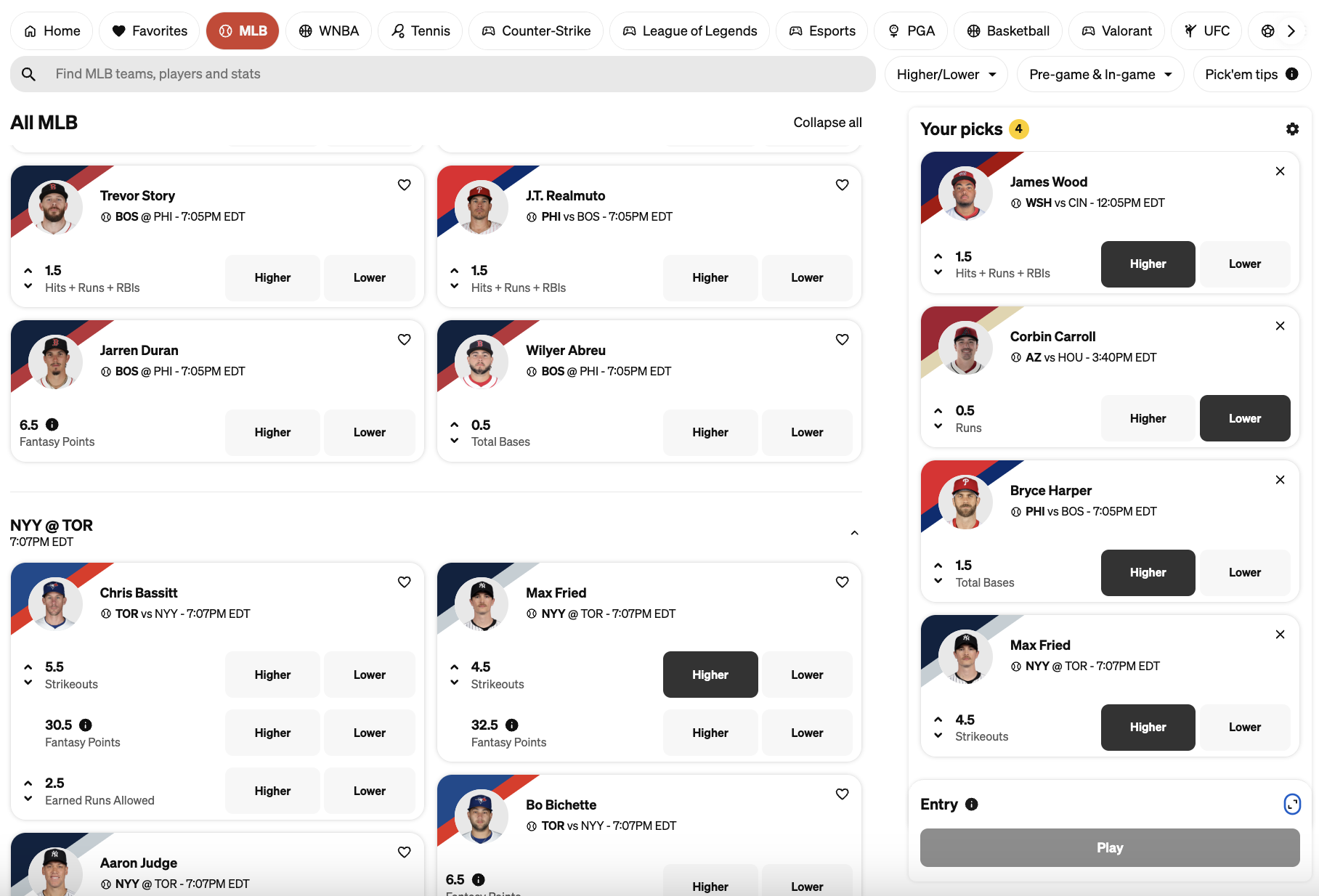Increase Max Fried Strikeouts line in card
This screenshot has width=1319, height=896.
pyautogui.click(x=455, y=667)
